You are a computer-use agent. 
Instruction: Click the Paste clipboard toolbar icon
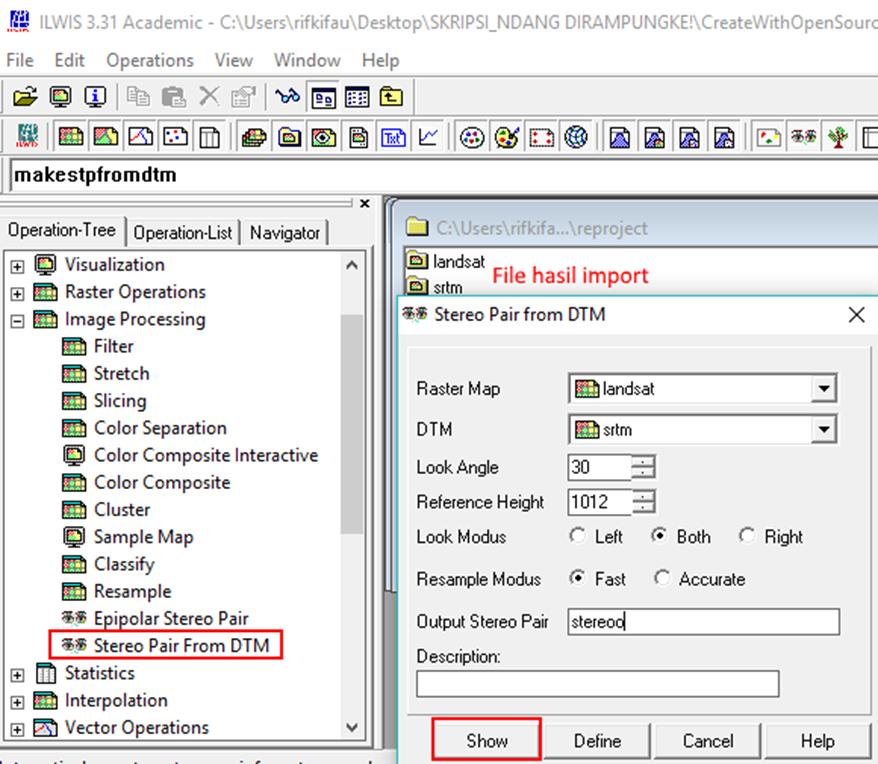coord(173,97)
